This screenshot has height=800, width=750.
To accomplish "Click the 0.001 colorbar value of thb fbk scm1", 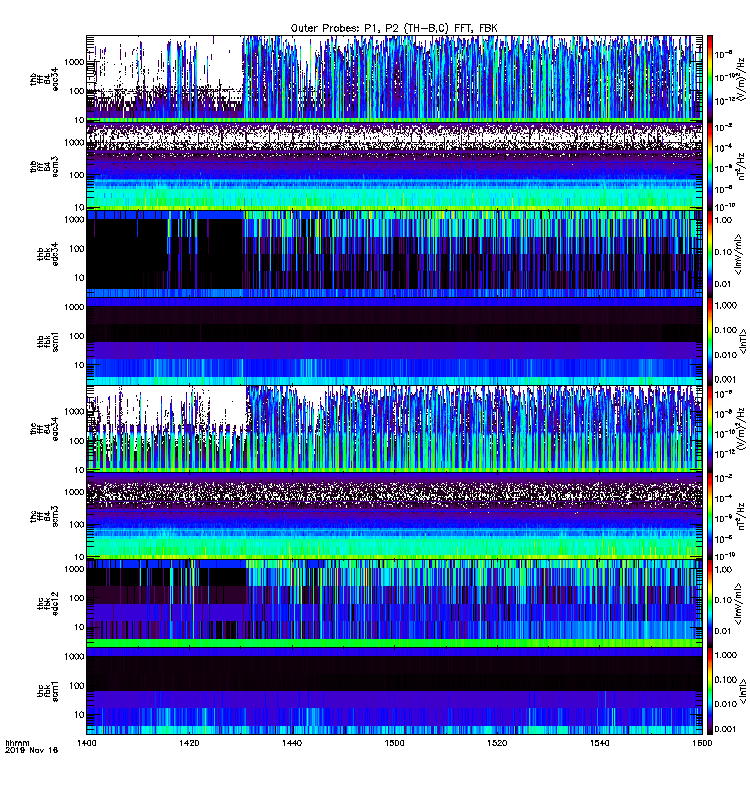I will pyautogui.click(x=725, y=380).
